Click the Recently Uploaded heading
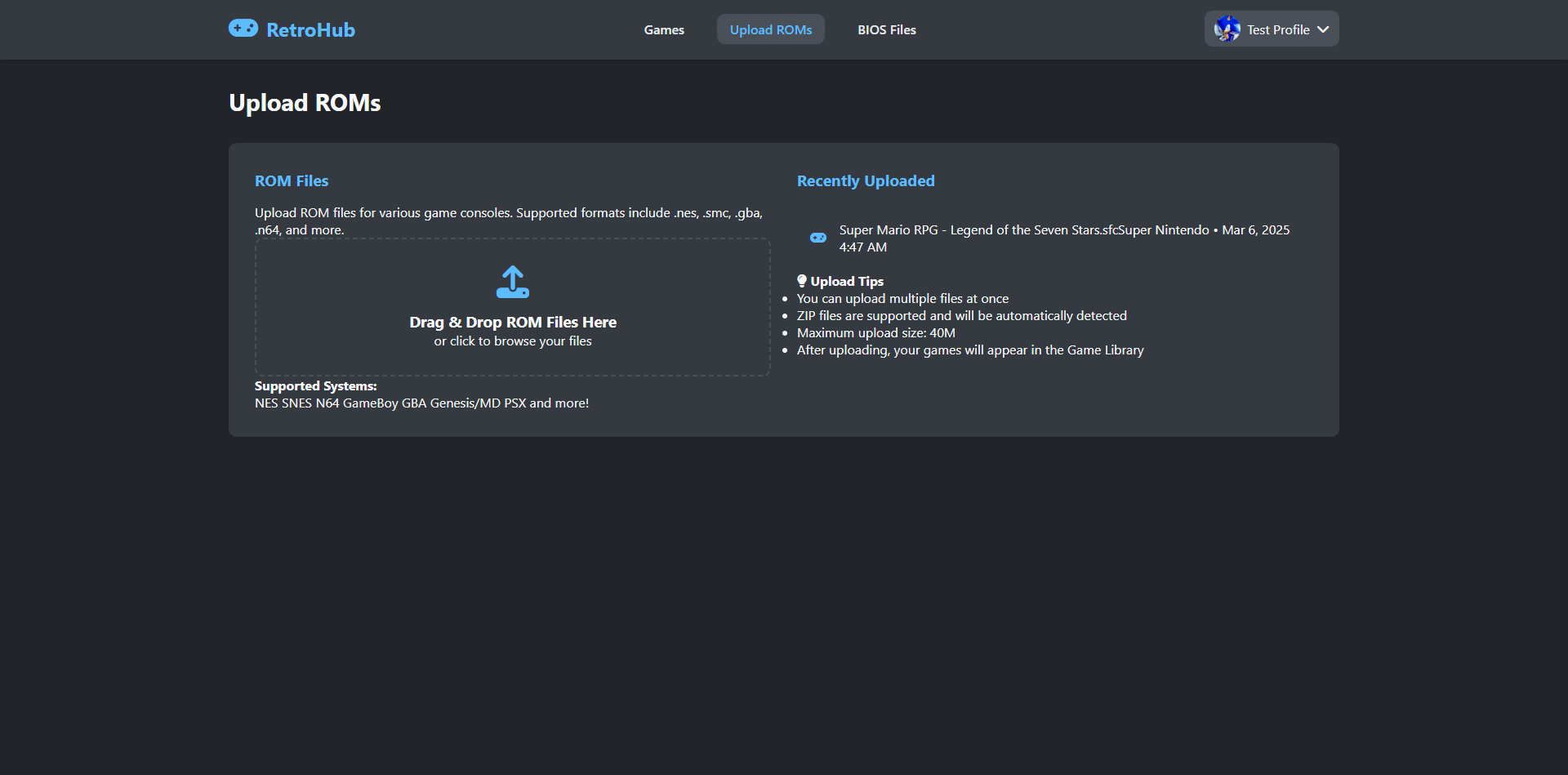Image resolution: width=1568 pixels, height=775 pixels. pos(866,181)
